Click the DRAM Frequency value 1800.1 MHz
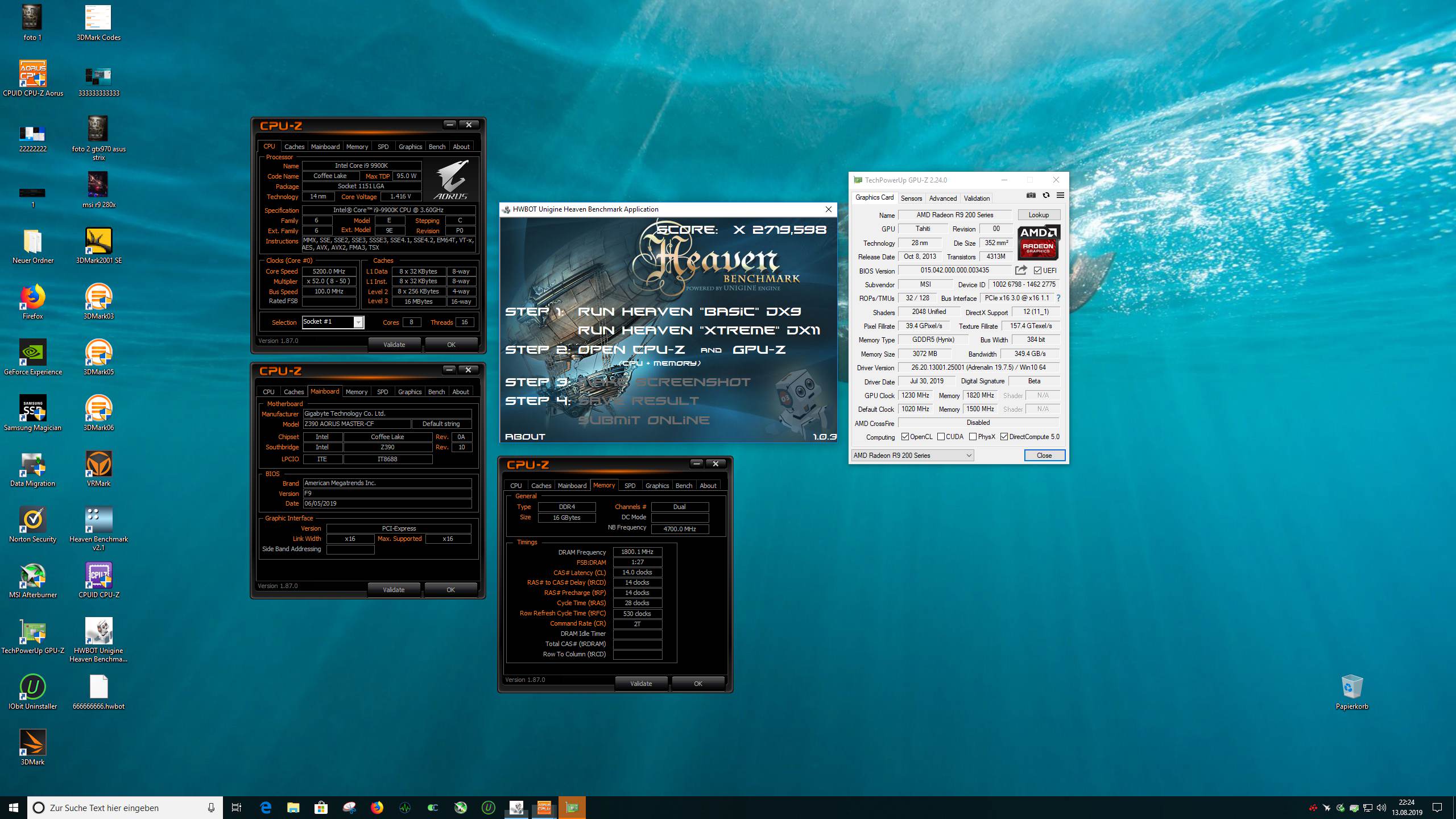The width and height of the screenshot is (1456, 819). tap(637, 552)
